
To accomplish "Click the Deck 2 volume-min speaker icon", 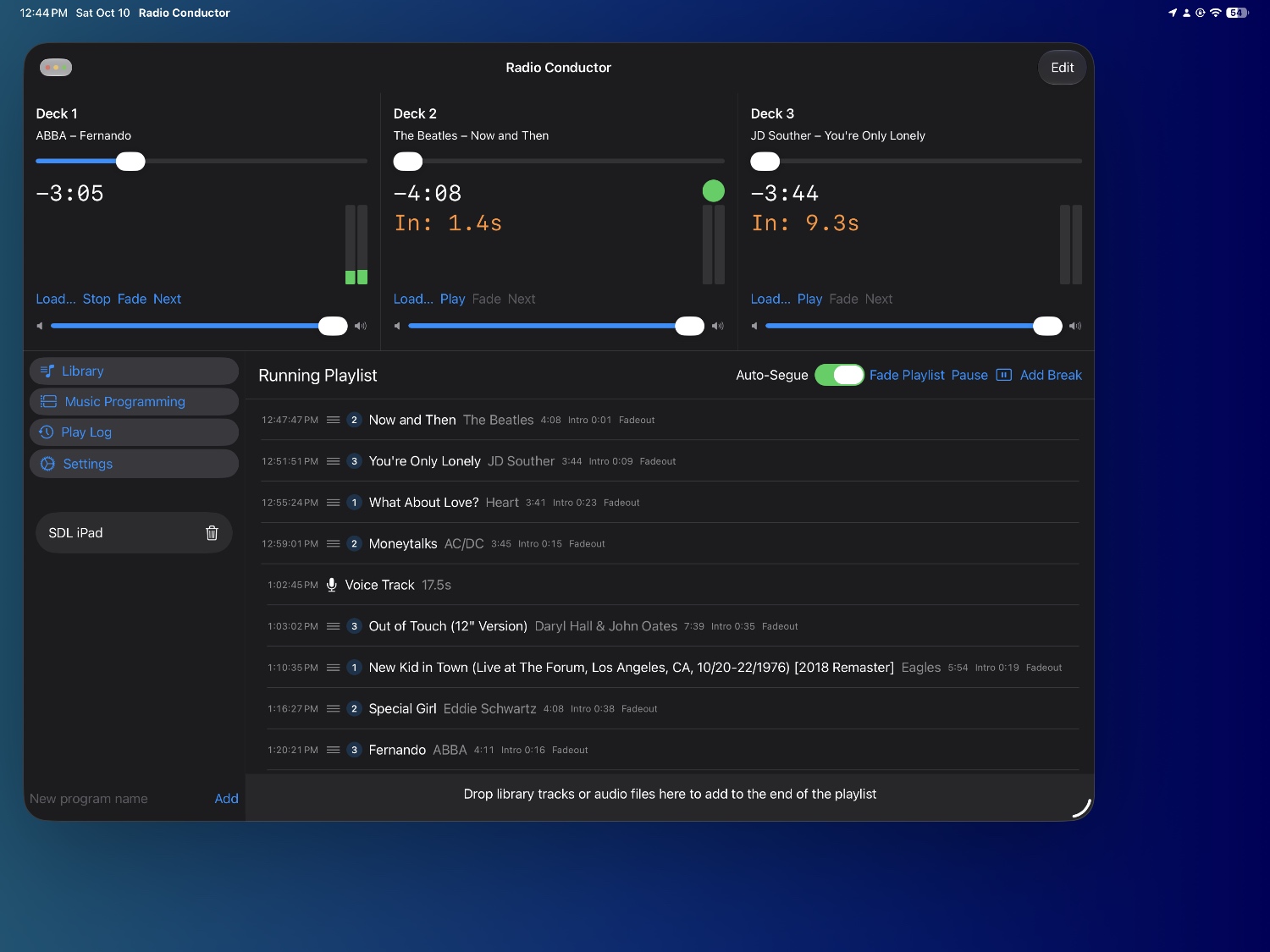I will pyautogui.click(x=397, y=326).
